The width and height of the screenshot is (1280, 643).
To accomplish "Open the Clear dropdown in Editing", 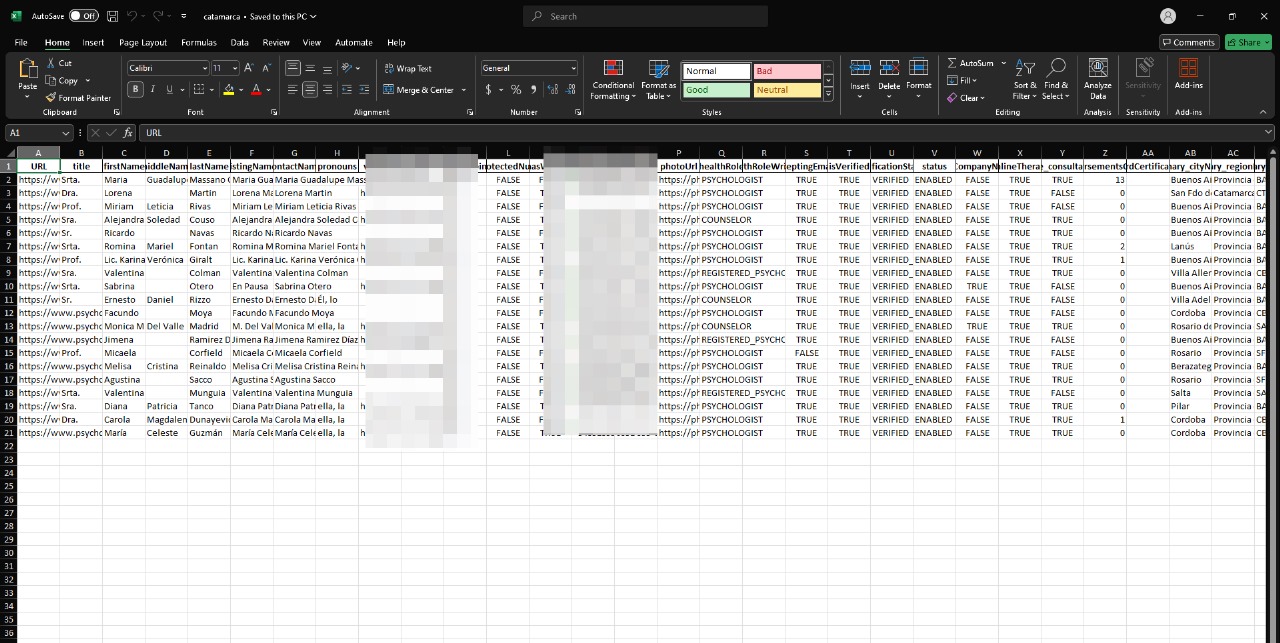I will click(966, 98).
